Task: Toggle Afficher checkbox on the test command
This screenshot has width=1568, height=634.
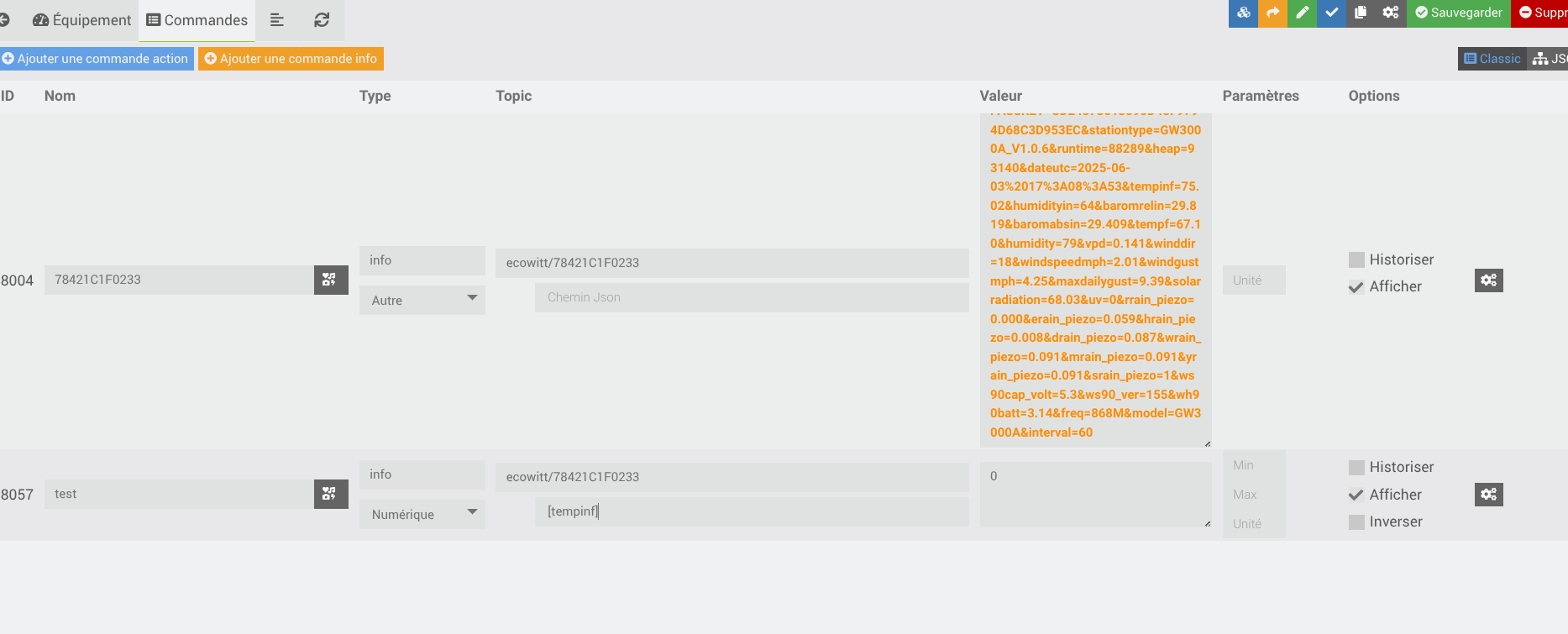Action: pyautogui.click(x=1356, y=495)
